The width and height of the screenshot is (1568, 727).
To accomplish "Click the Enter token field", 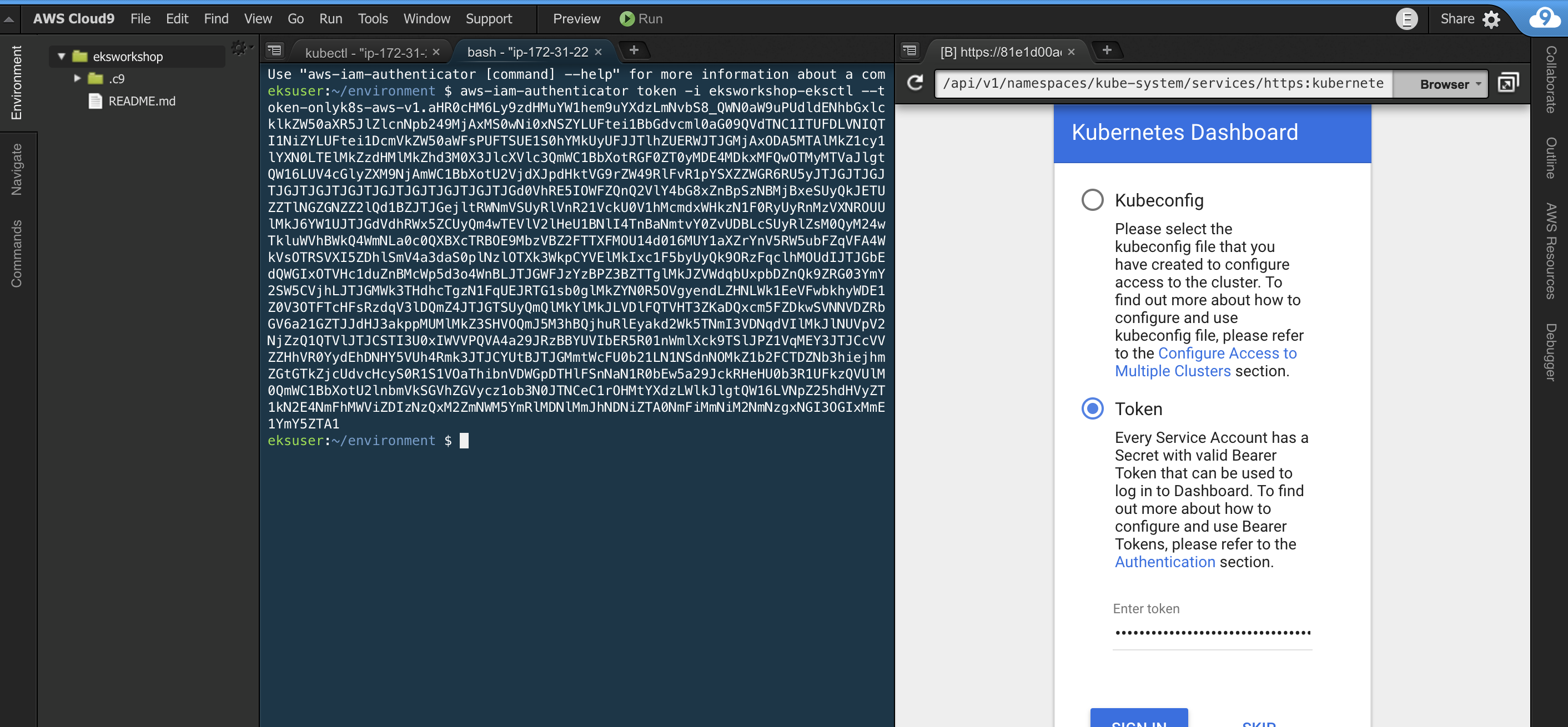I will [1212, 633].
